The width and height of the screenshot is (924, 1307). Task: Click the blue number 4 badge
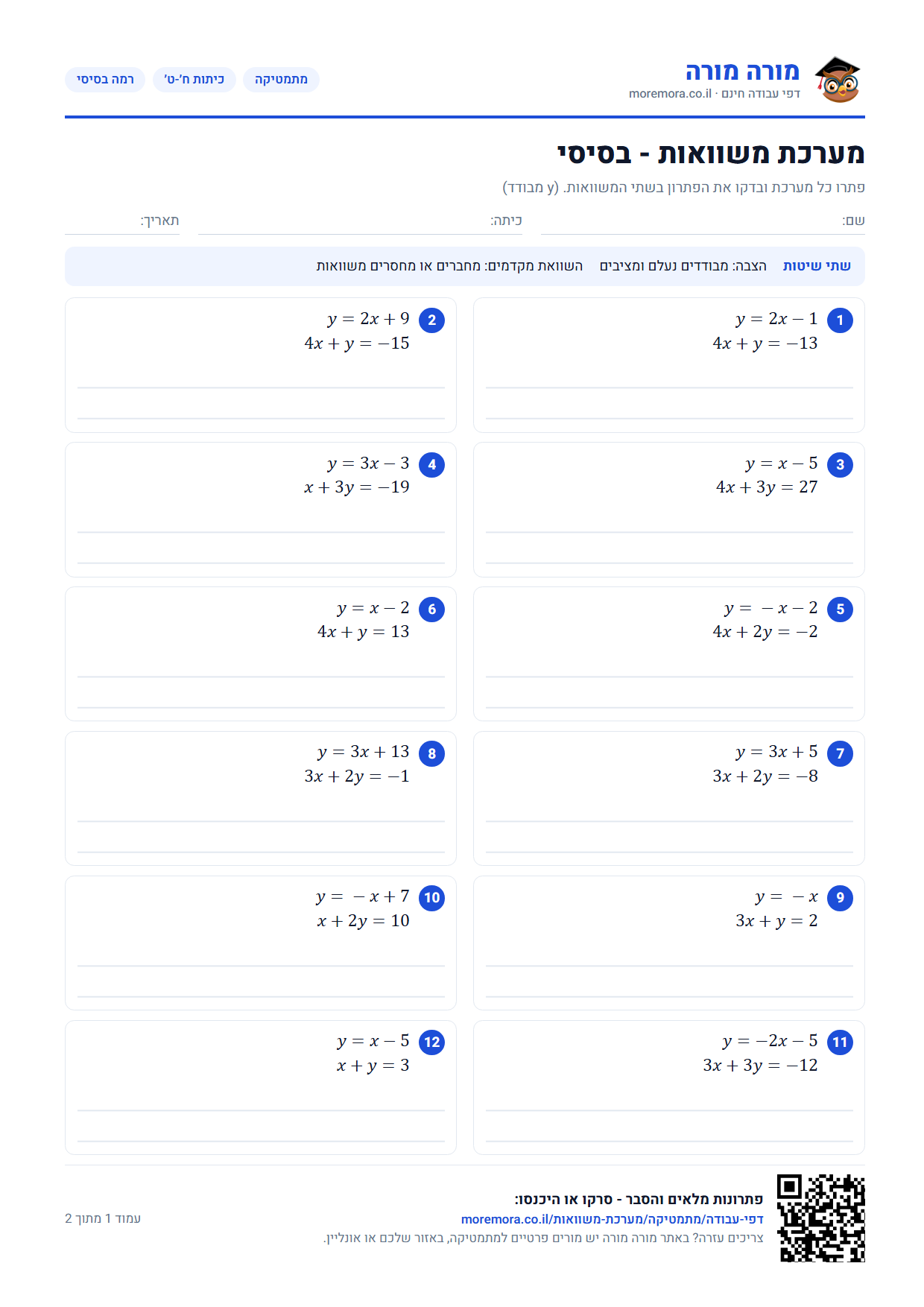[431, 465]
